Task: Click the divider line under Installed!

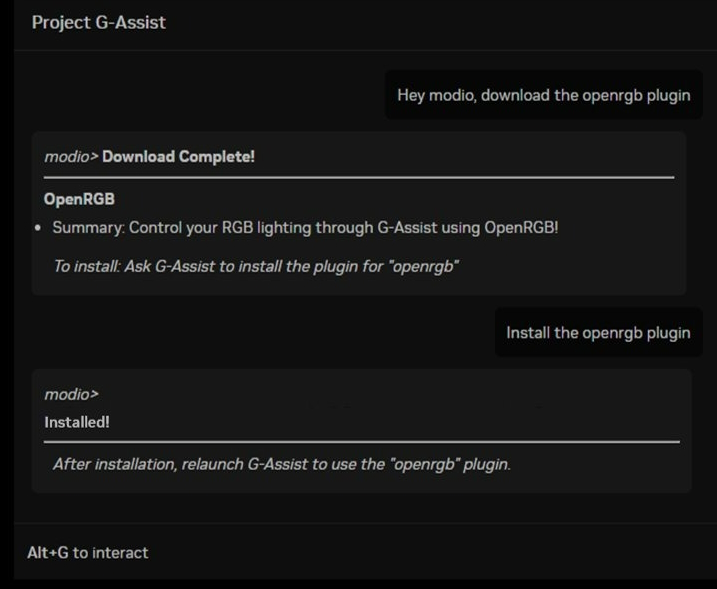Action: pyautogui.click(x=360, y=441)
